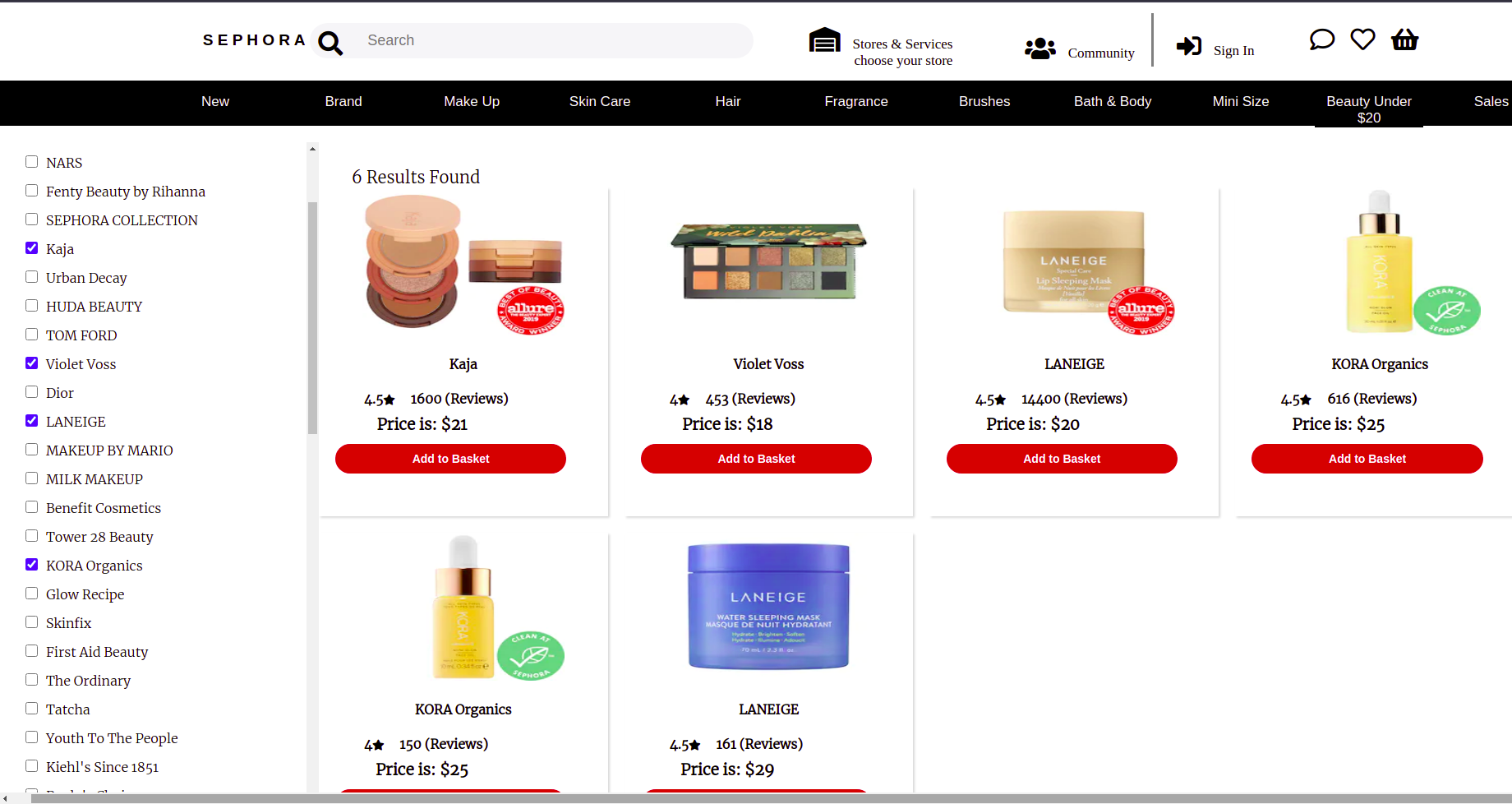
Task: Tick the Glow Recipe filter checkbox
Action: click(32, 594)
